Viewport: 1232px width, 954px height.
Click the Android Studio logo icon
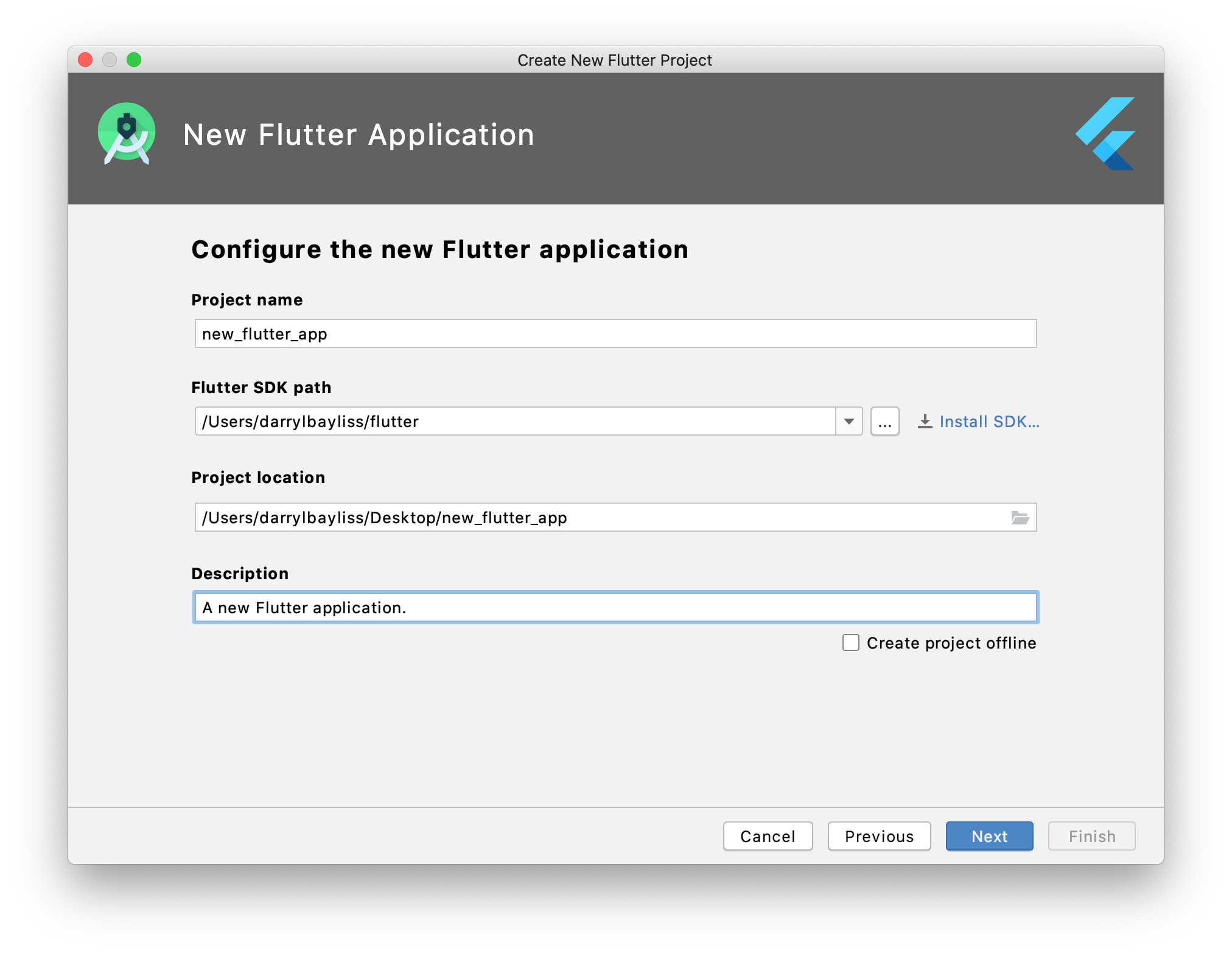[127, 133]
